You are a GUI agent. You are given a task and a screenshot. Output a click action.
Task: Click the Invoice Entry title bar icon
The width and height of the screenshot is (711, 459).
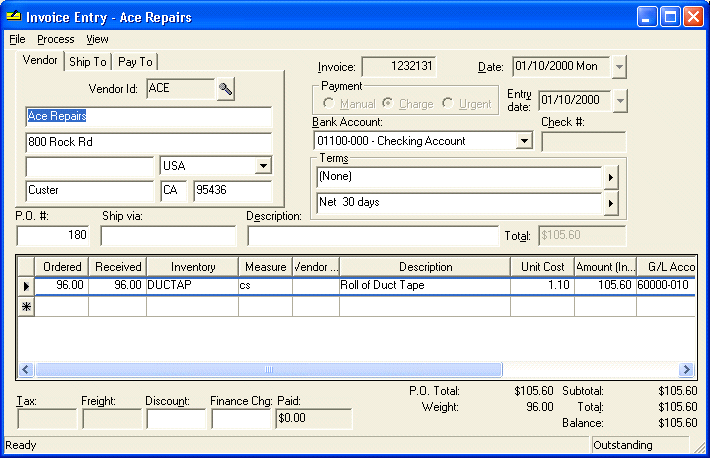coord(14,17)
